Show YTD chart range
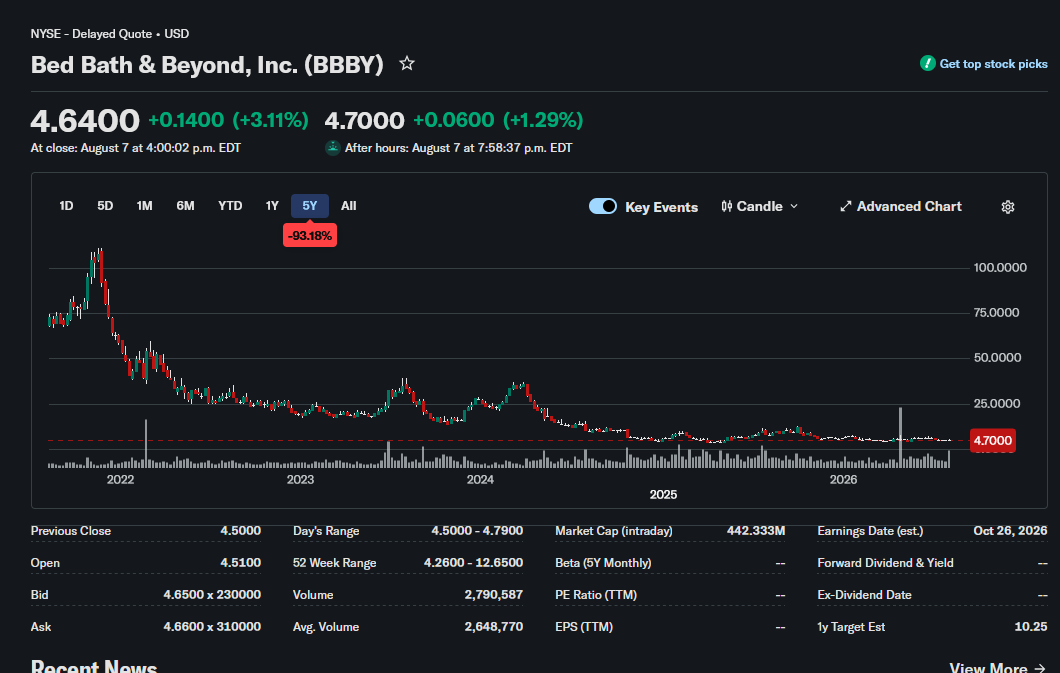 pos(230,206)
